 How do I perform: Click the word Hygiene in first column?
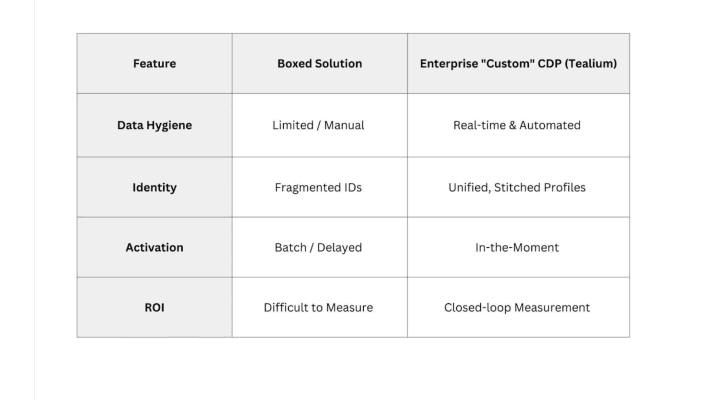[168, 126]
